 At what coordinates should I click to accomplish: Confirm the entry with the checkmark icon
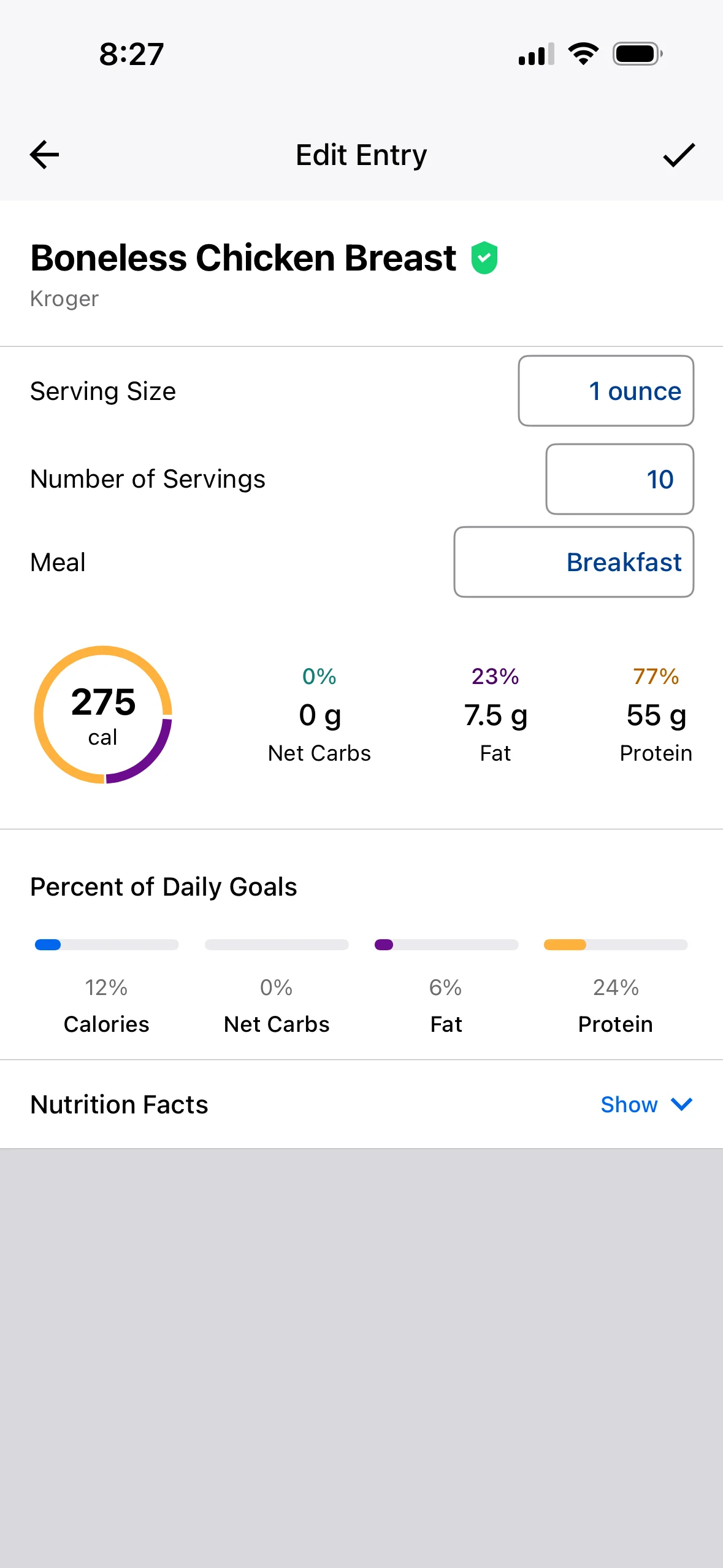[679, 155]
